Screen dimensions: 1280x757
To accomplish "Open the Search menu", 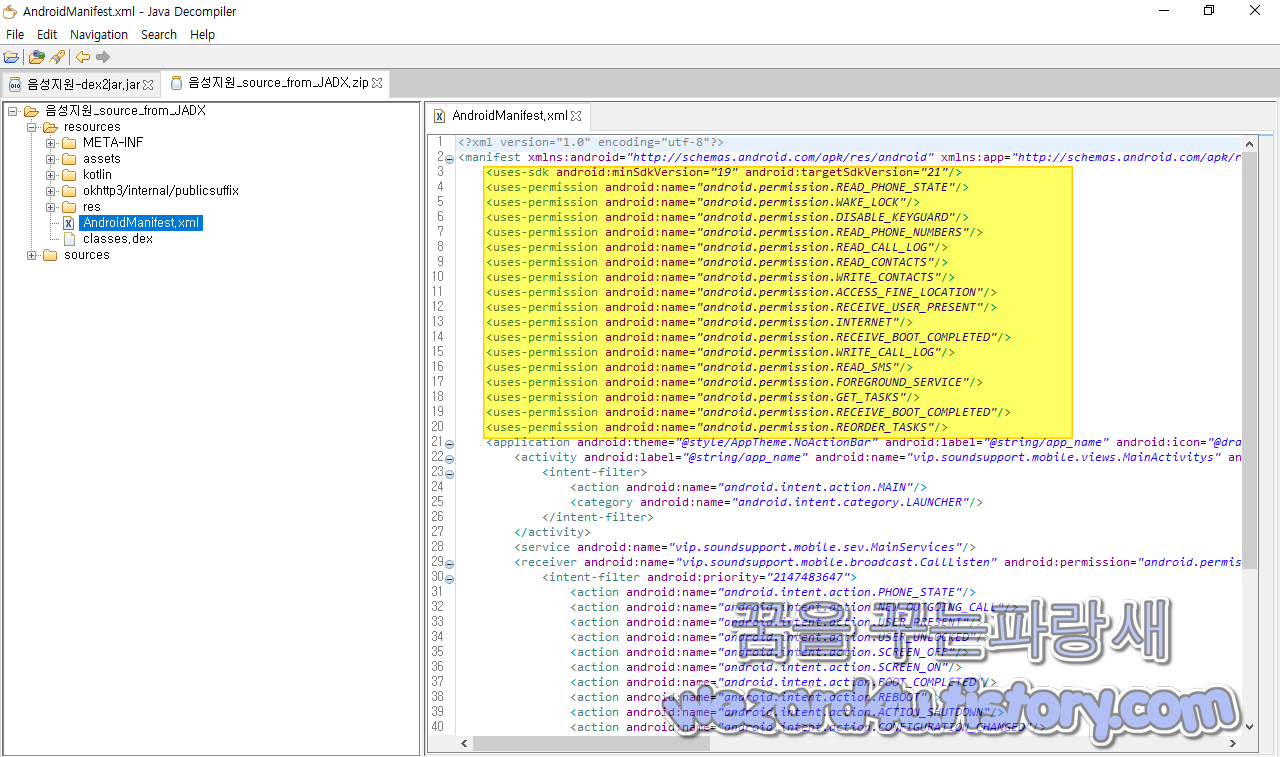I will 159,34.
